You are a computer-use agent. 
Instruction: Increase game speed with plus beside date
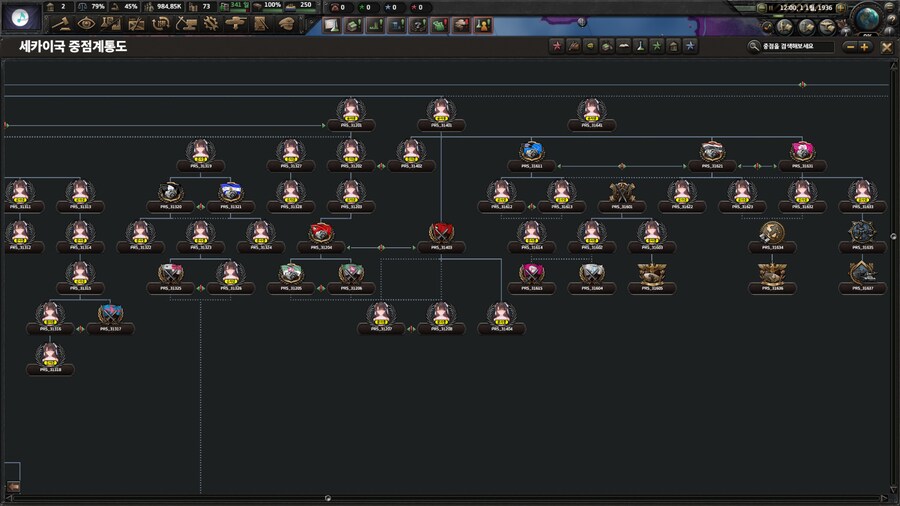click(x=841, y=7)
